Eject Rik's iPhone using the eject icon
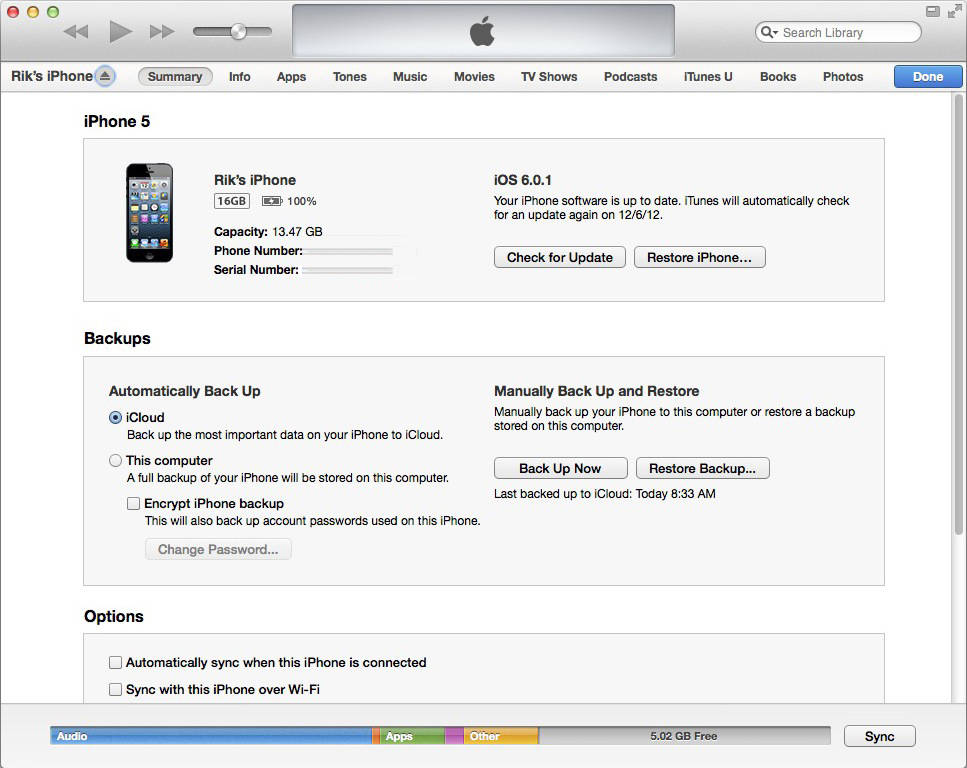 pyautogui.click(x=105, y=76)
